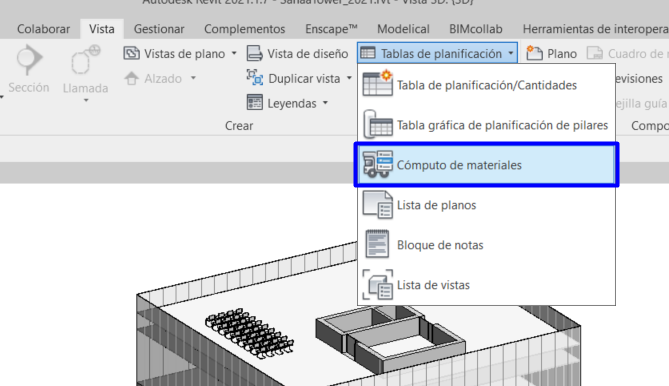Collapse the Tablas de planificación dropdown
This screenshot has height=386, width=669.
(x=437, y=53)
